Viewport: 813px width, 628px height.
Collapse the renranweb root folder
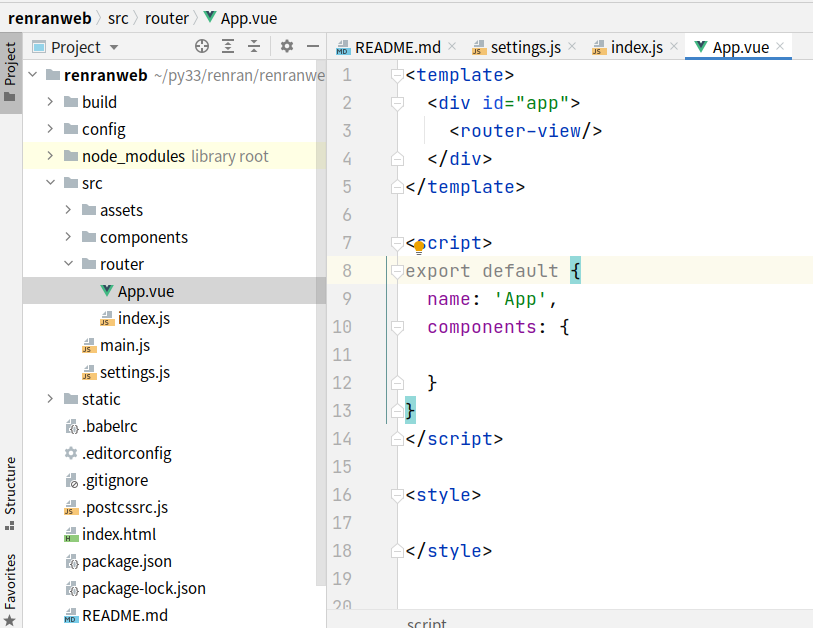click(x=33, y=75)
